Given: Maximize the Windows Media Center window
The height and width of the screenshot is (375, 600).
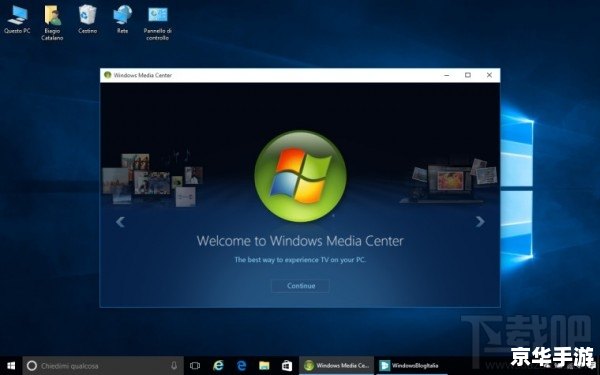Looking at the screenshot, I should coord(468,75).
